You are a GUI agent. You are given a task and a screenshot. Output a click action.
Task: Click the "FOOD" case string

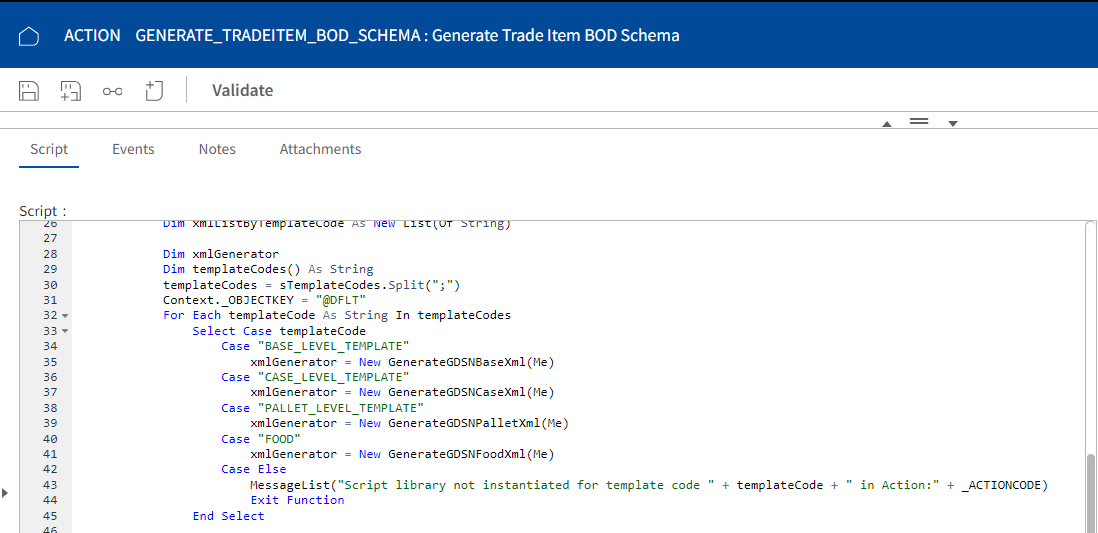[x=279, y=438]
